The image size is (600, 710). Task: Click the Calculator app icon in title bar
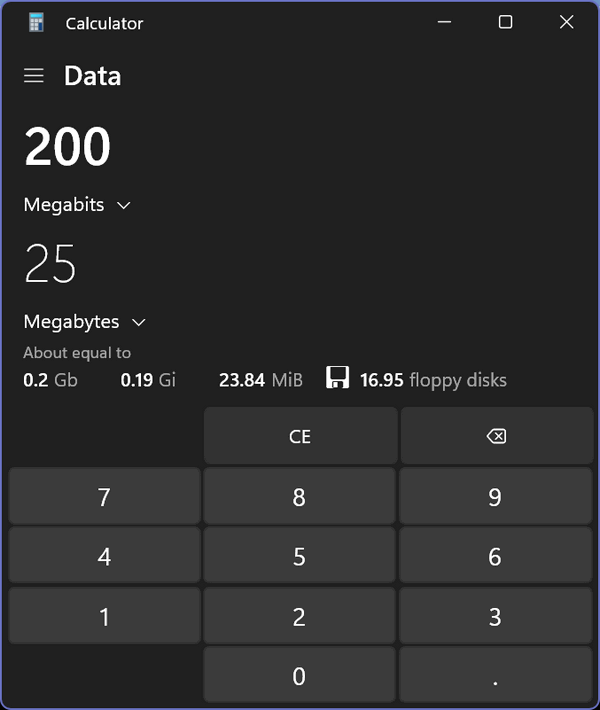[x=36, y=22]
